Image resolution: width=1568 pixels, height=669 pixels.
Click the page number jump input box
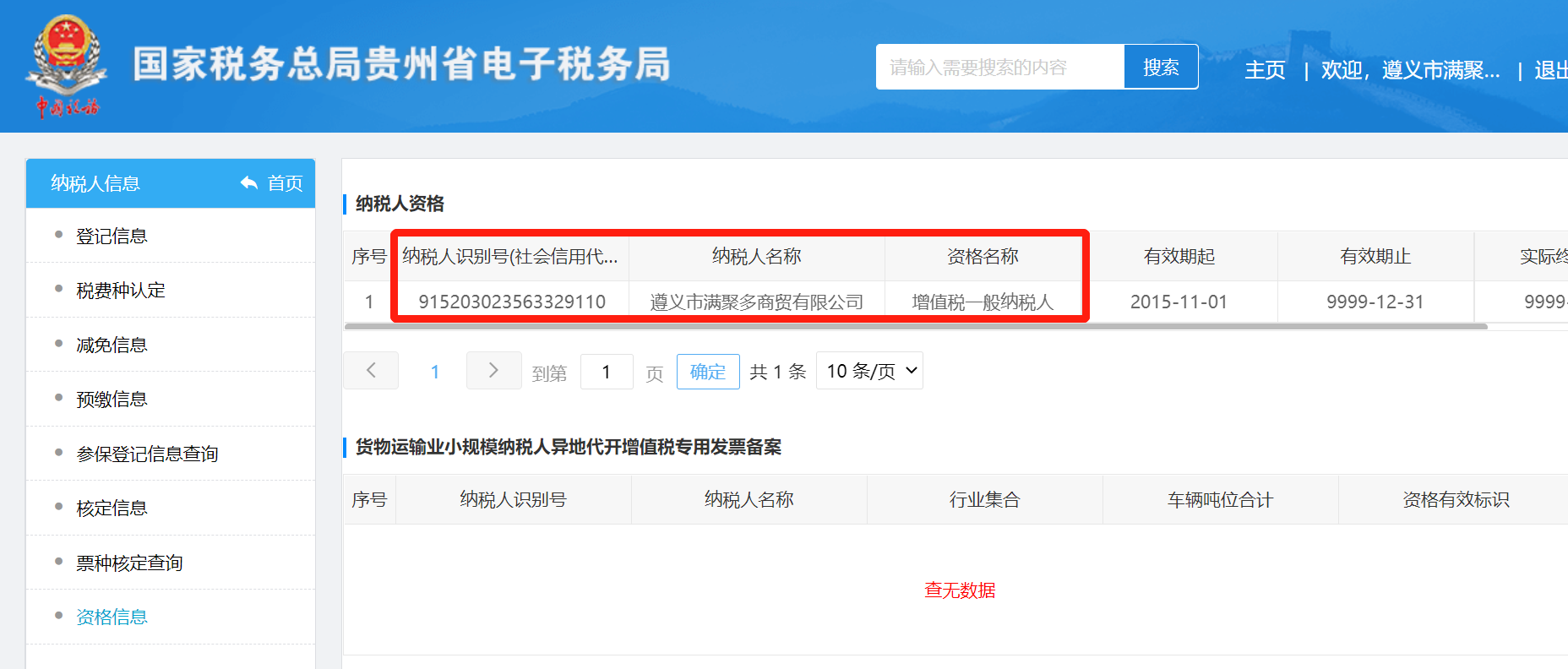click(x=607, y=372)
